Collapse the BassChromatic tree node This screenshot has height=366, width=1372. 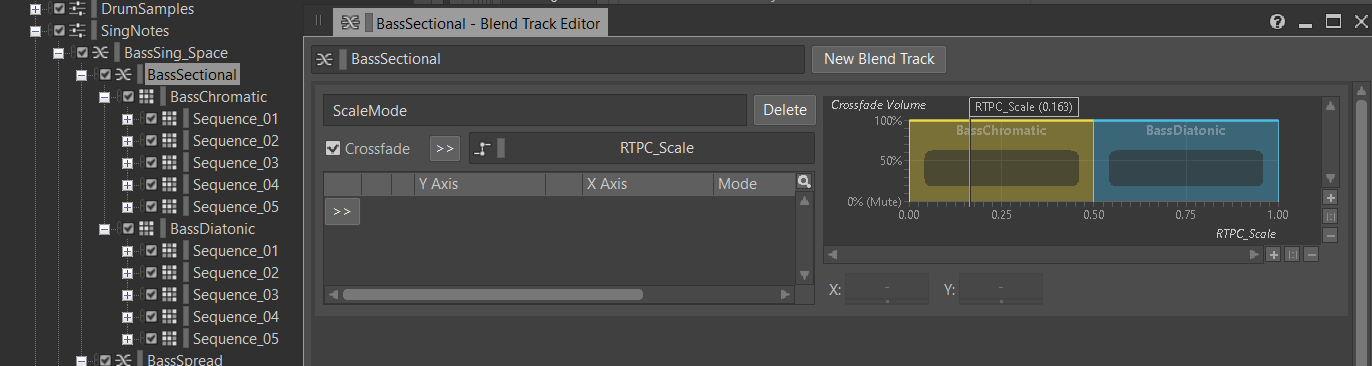[104, 97]
